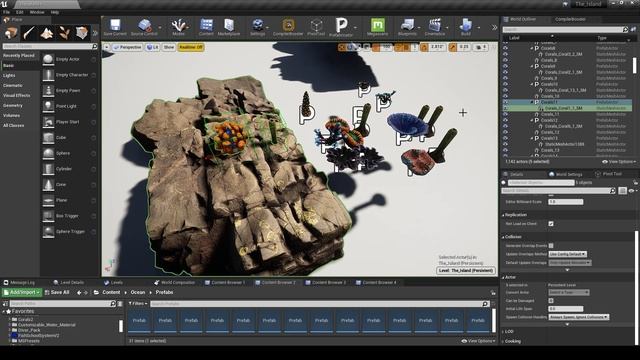Toggle visibility eye for Corals9 row
This screenshot has height=360, width=640.
[x=505, y=66]
